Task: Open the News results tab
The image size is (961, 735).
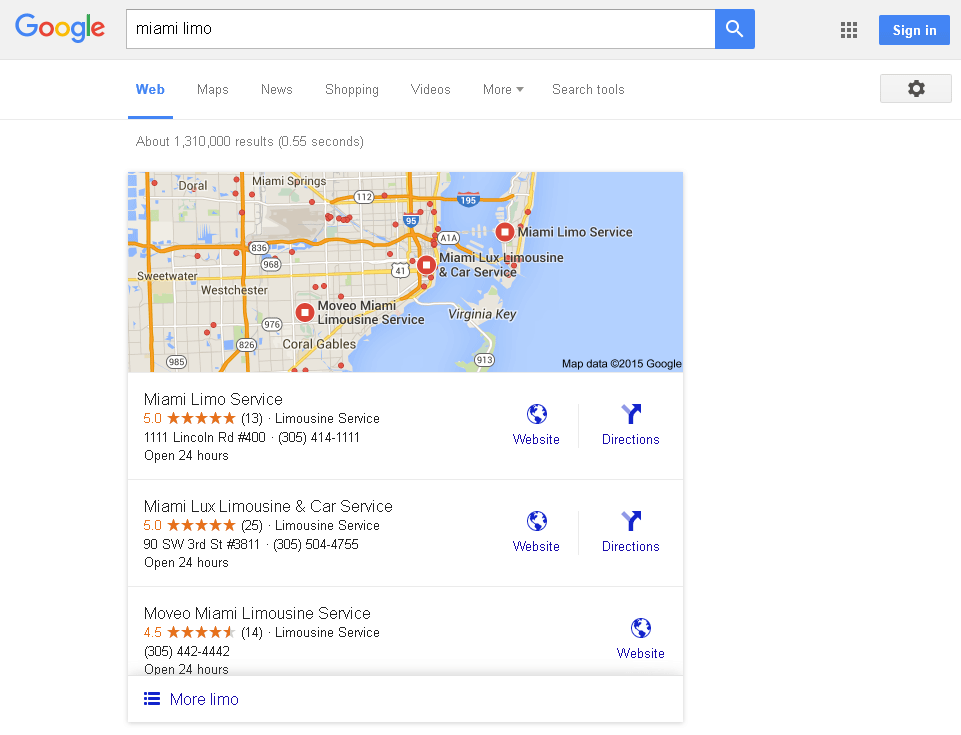Action: pos(276,89)
